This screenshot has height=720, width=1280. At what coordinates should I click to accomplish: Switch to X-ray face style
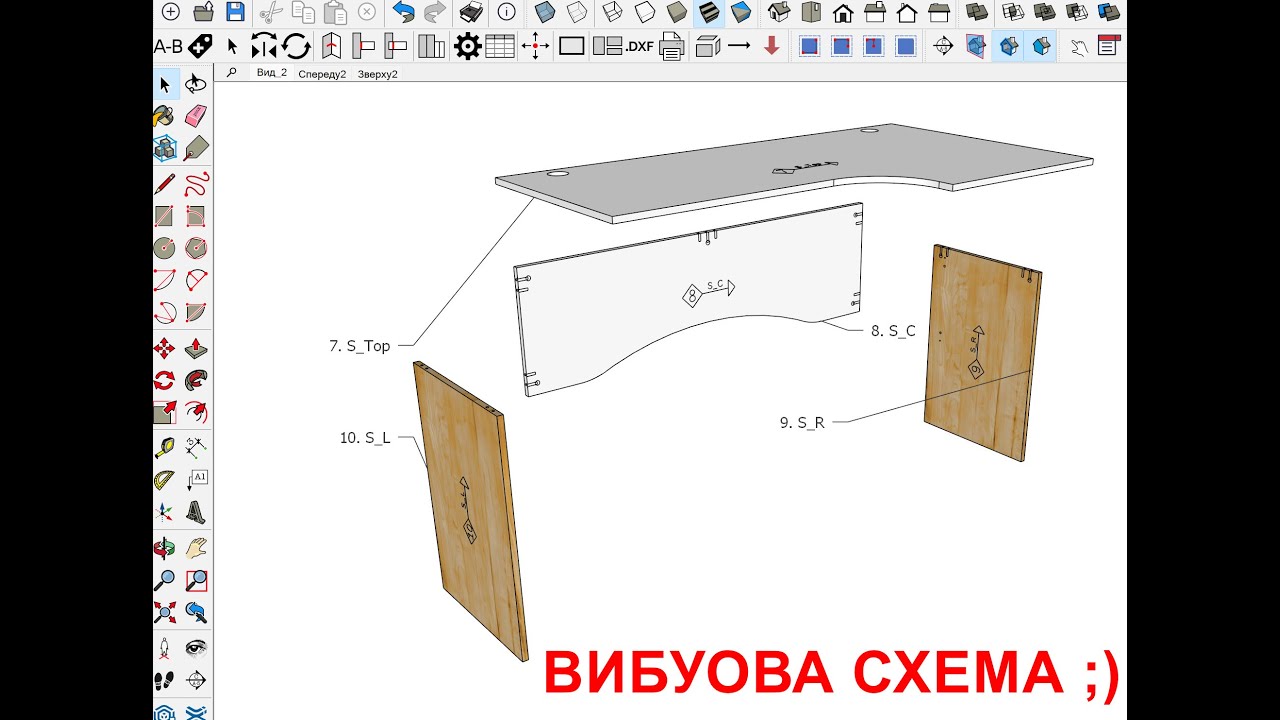(545, 12)
